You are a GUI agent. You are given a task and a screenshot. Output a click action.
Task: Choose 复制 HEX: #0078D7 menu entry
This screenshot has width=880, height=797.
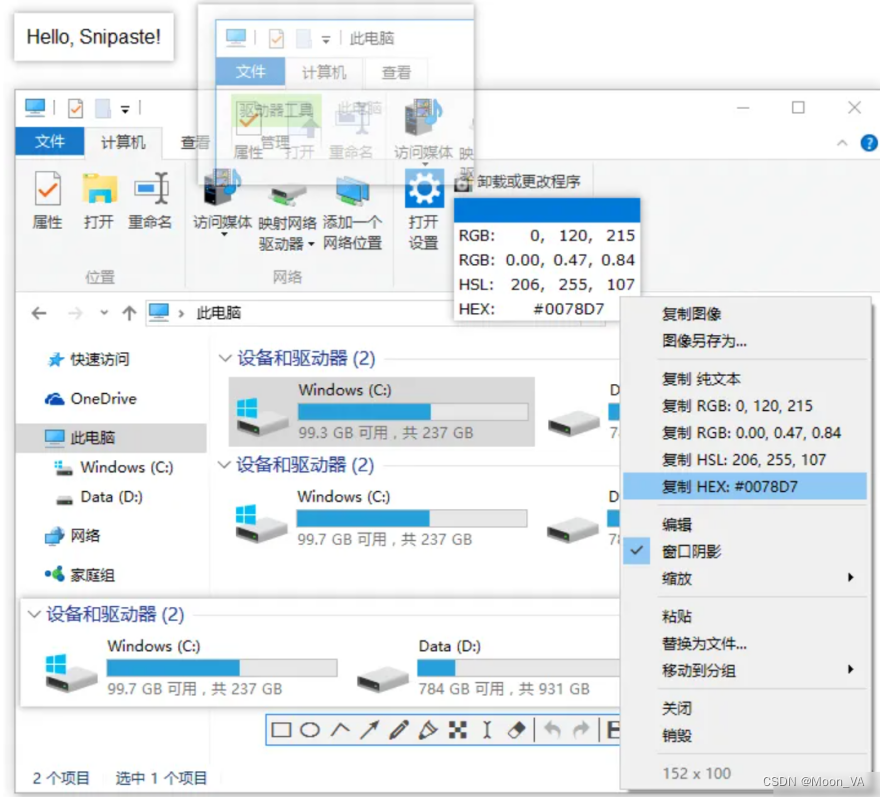(745, 486)
